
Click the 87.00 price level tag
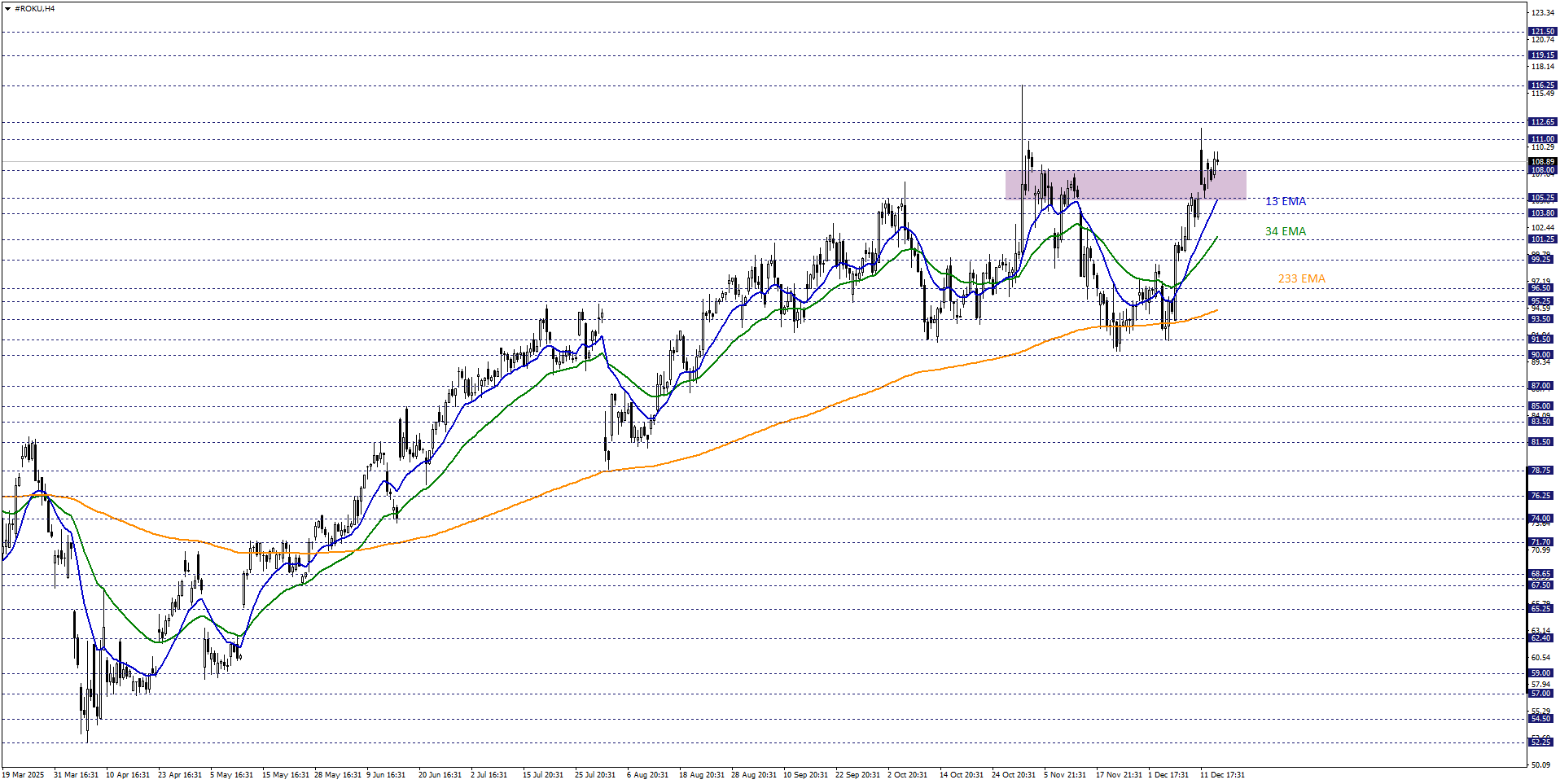[x=1540, y=386]
